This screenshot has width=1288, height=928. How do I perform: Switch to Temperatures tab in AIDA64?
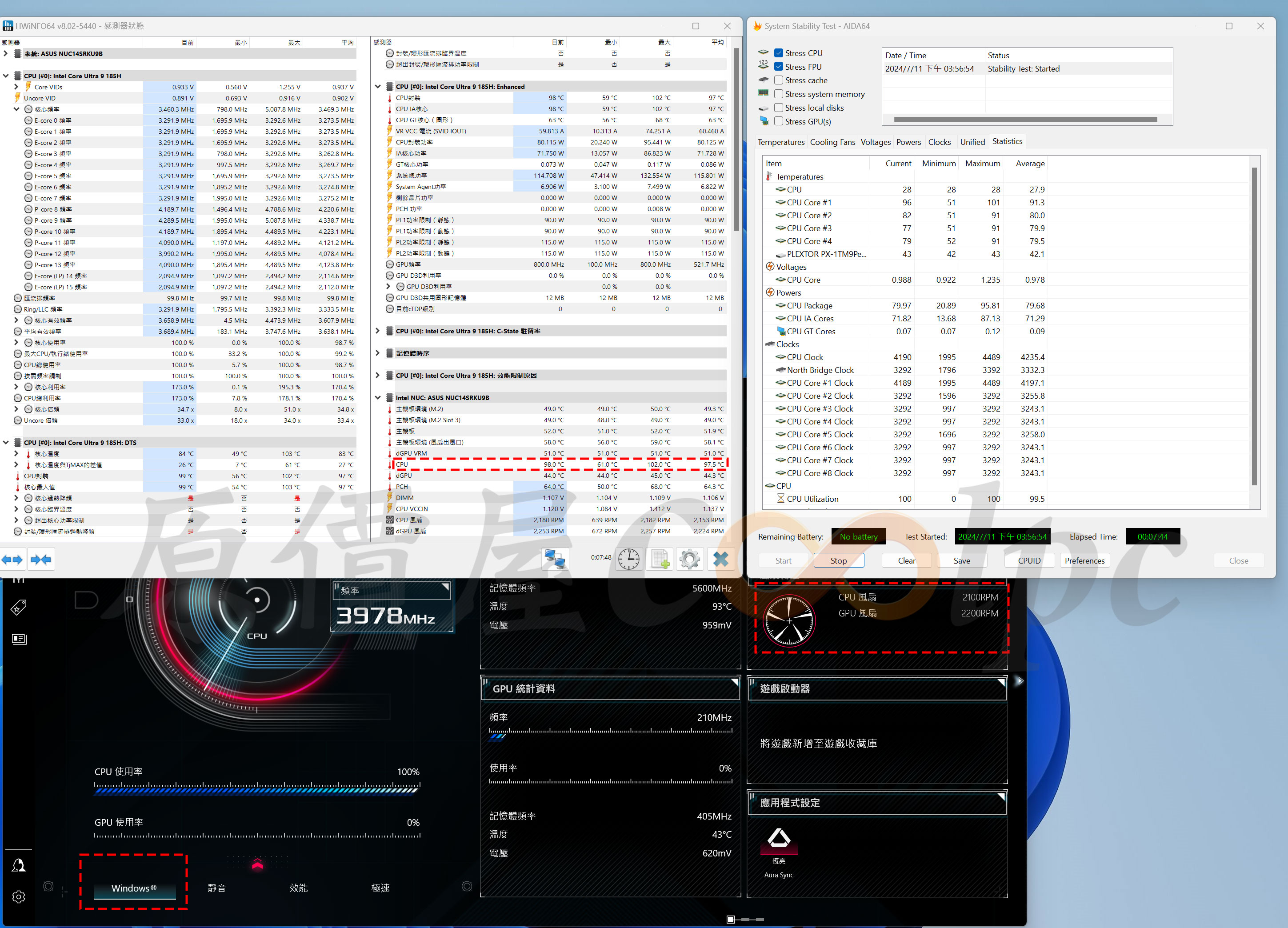[781, 142]
